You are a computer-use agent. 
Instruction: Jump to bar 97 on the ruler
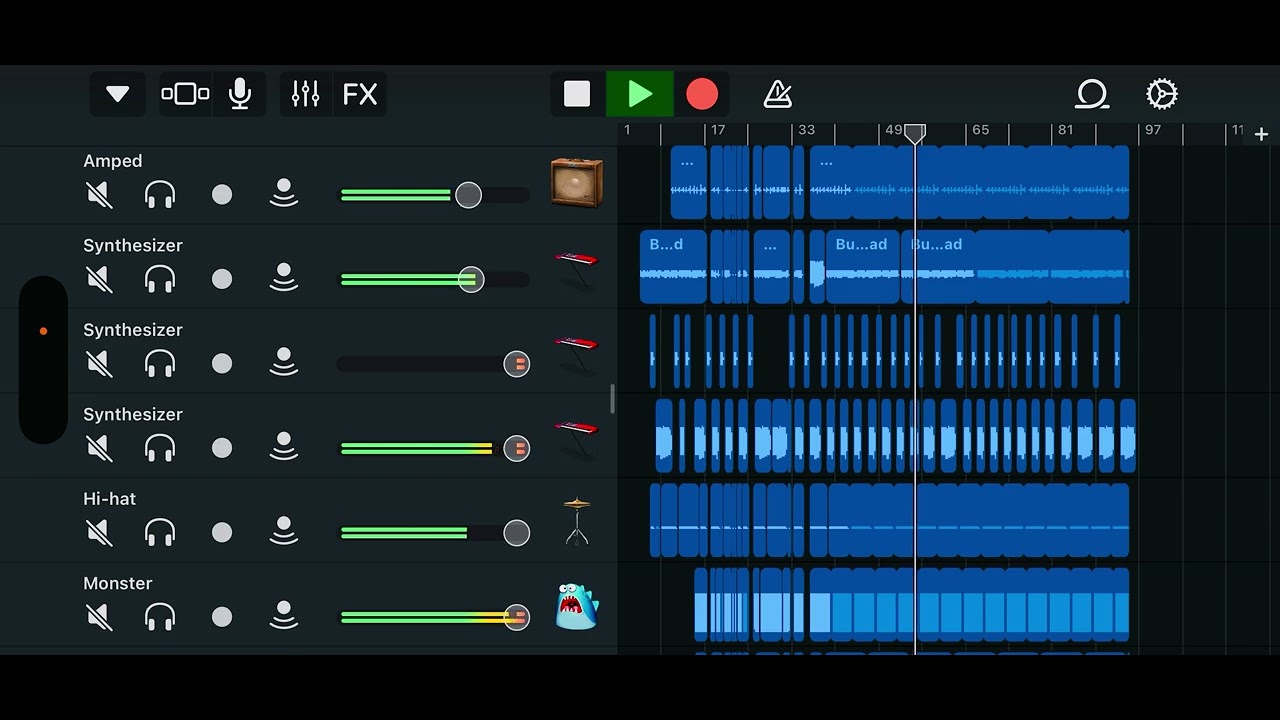(1153, 130)
